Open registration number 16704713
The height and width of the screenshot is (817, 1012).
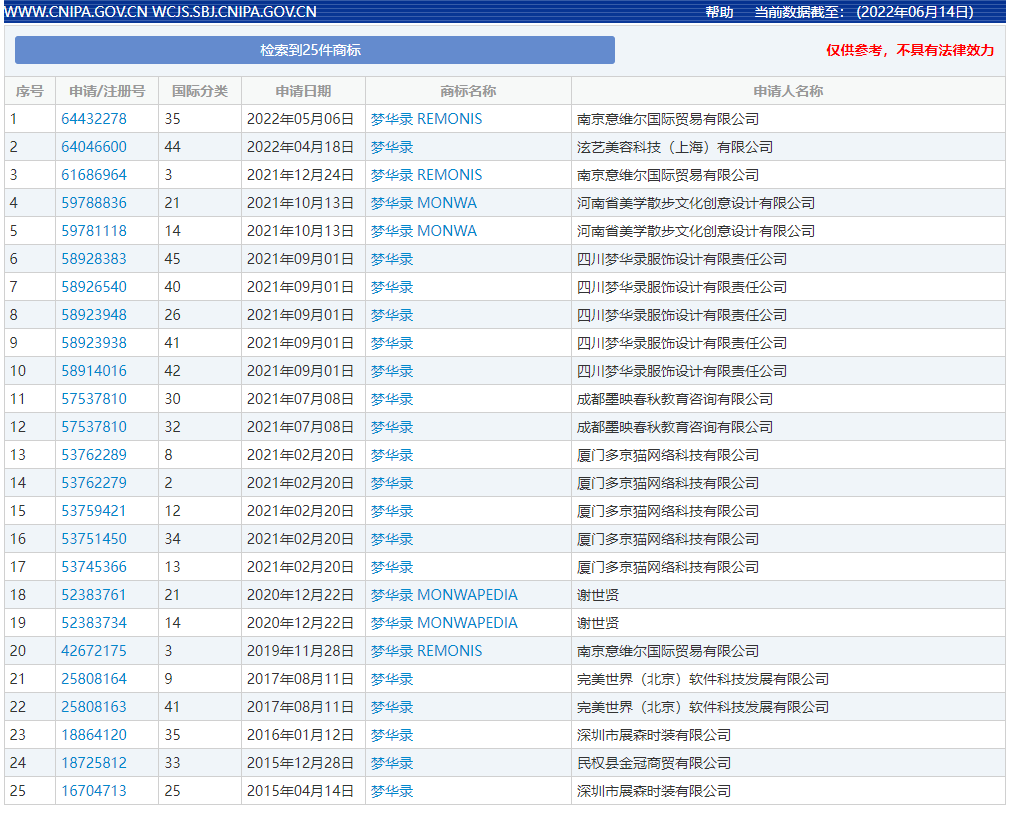94,791
